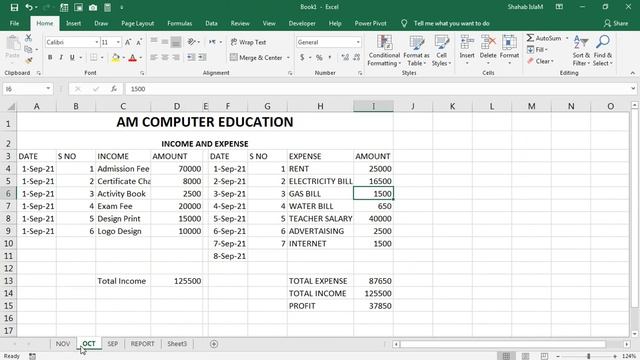Click the Increase Indent icon
The image size is (640, 360).
(x=202, y=58)
